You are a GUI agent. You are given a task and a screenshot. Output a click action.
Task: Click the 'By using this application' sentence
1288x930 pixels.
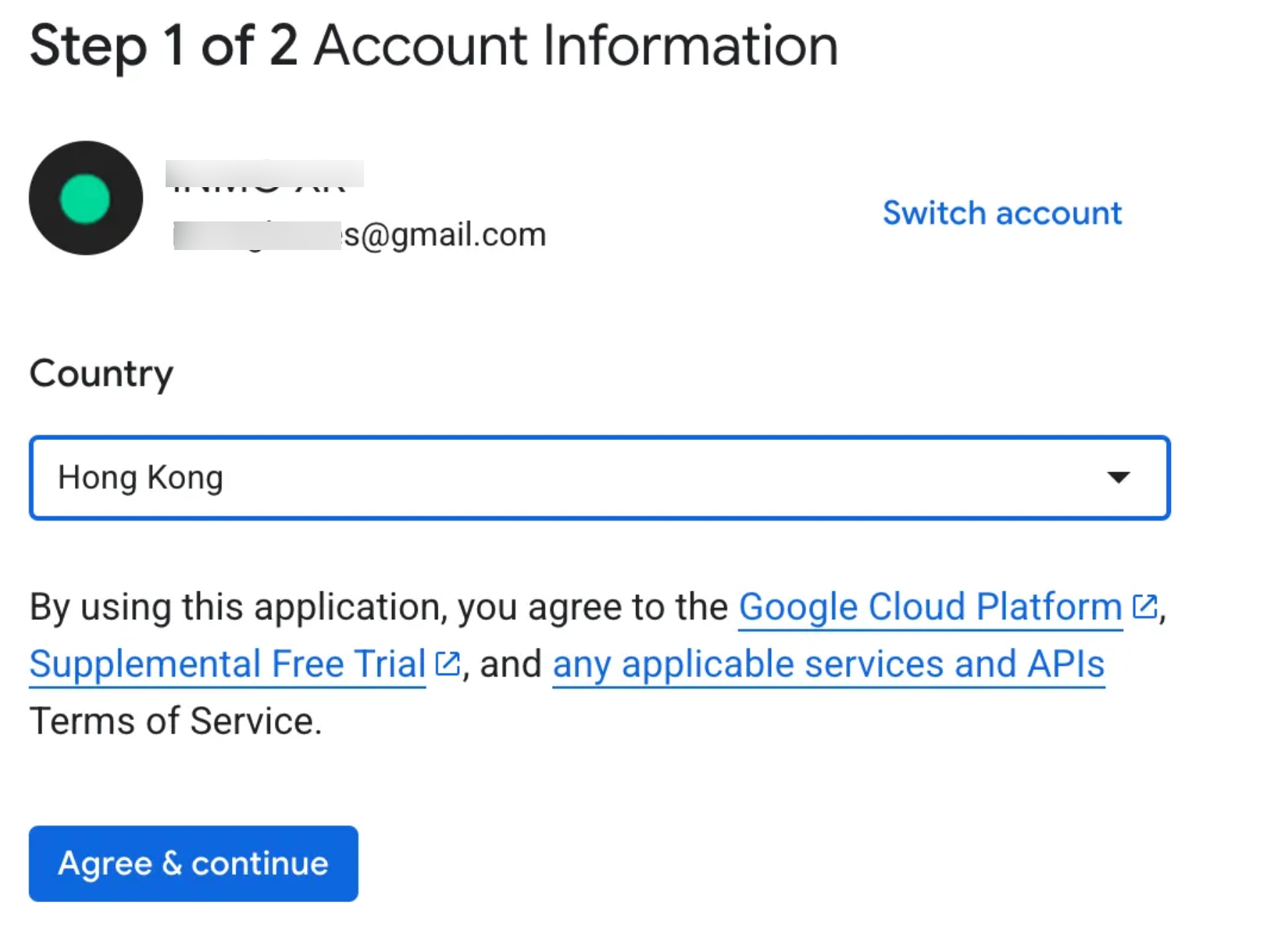pos(378,607)
